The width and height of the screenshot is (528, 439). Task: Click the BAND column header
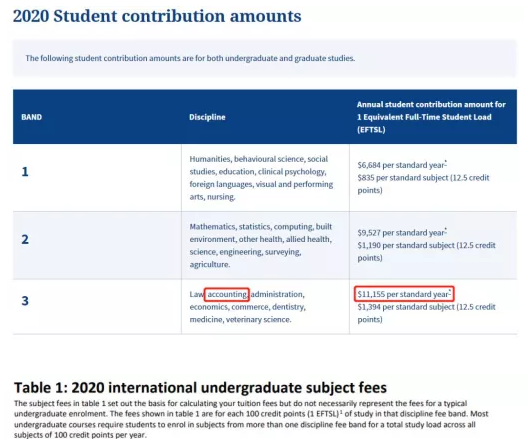(x=32, y=117)
